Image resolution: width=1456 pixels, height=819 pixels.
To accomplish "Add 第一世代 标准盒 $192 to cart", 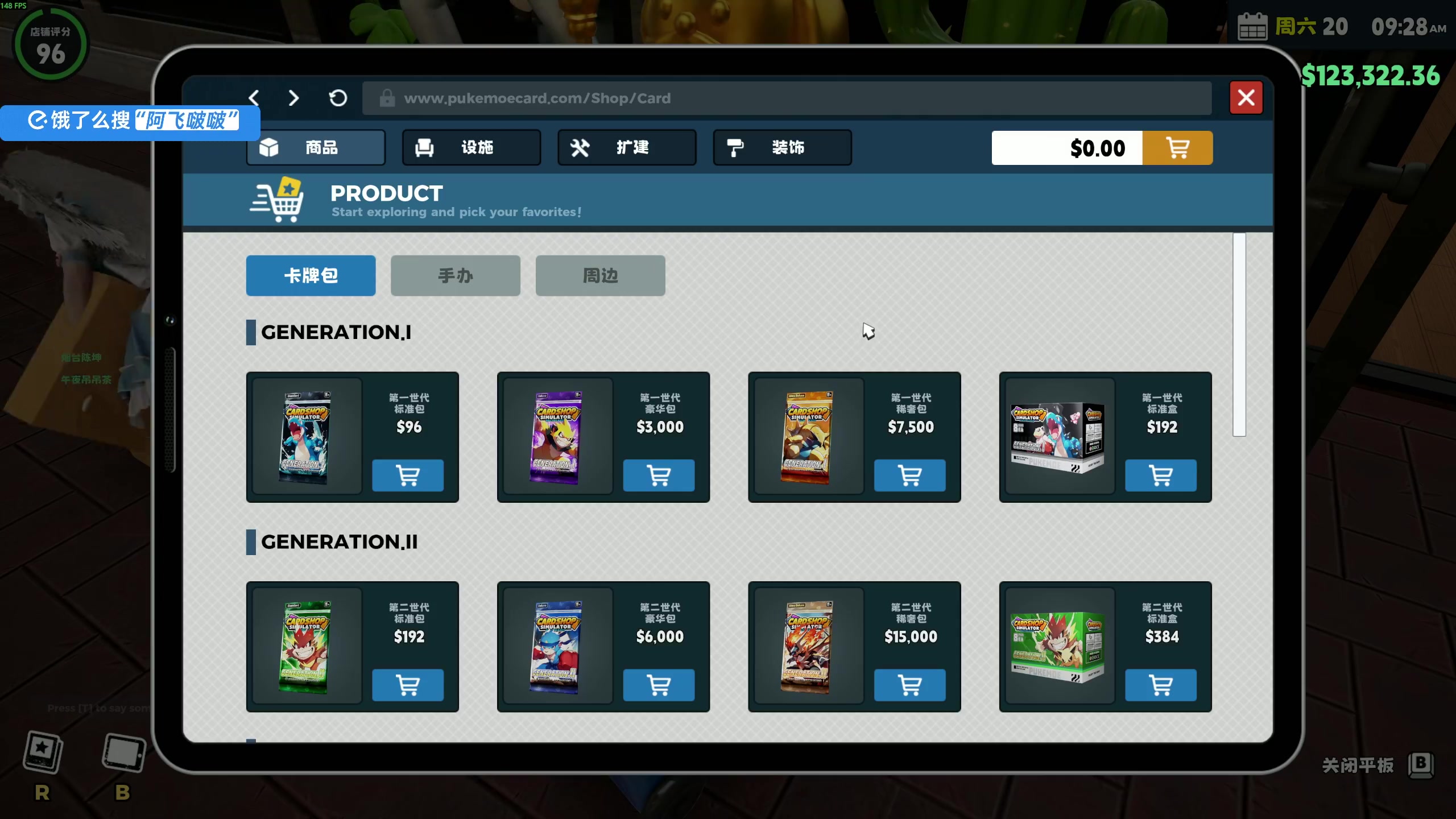I will pos(1161,475).
